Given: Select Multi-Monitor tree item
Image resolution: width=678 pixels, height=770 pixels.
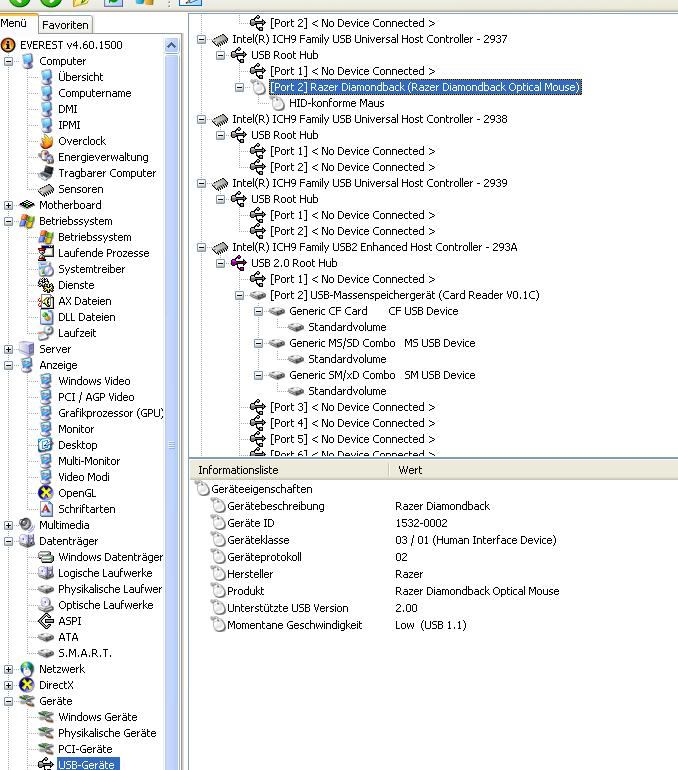Looking at the screenshot, I should pos(89,461).
